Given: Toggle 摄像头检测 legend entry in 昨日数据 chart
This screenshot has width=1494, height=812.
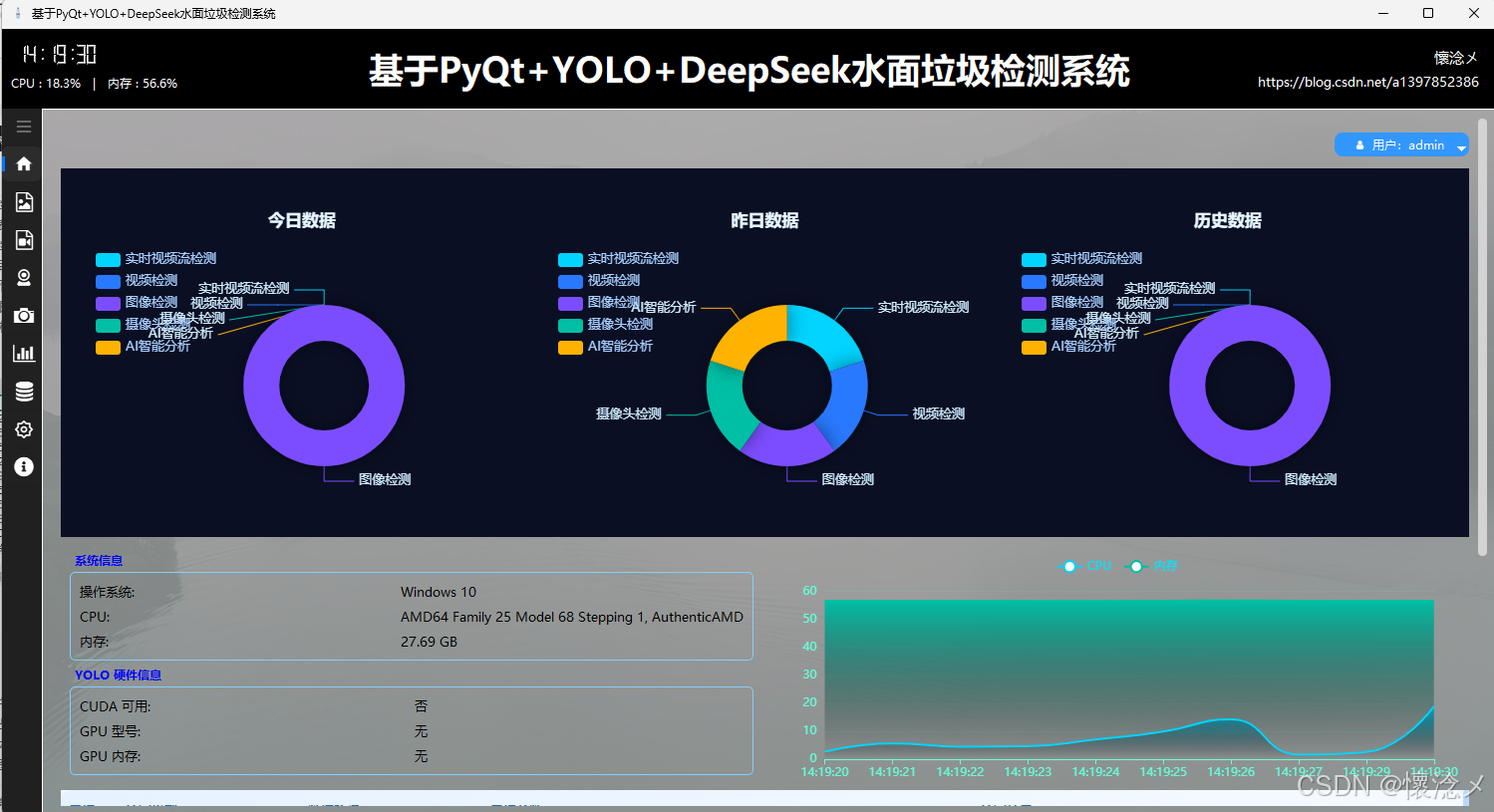Looking at the screenshot, I should point(605,325).
